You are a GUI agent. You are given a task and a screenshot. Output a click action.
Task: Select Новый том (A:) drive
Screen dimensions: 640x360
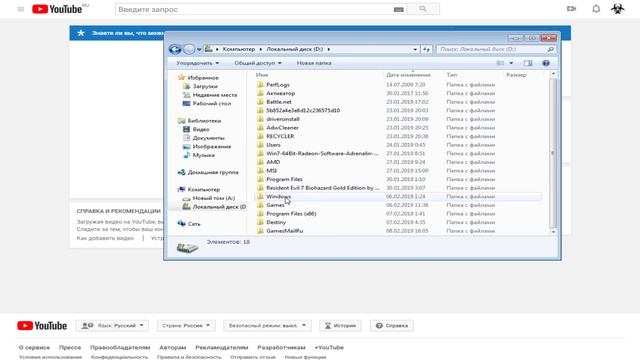click(213, 198)
